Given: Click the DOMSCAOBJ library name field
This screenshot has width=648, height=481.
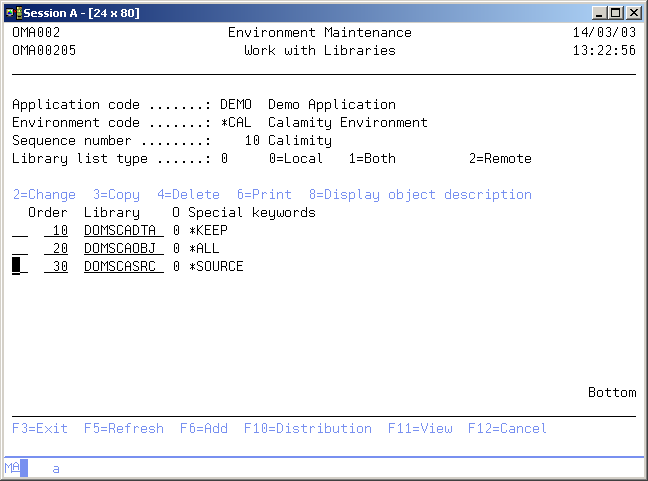Looking at the screenshot, I should coord(123,249).
